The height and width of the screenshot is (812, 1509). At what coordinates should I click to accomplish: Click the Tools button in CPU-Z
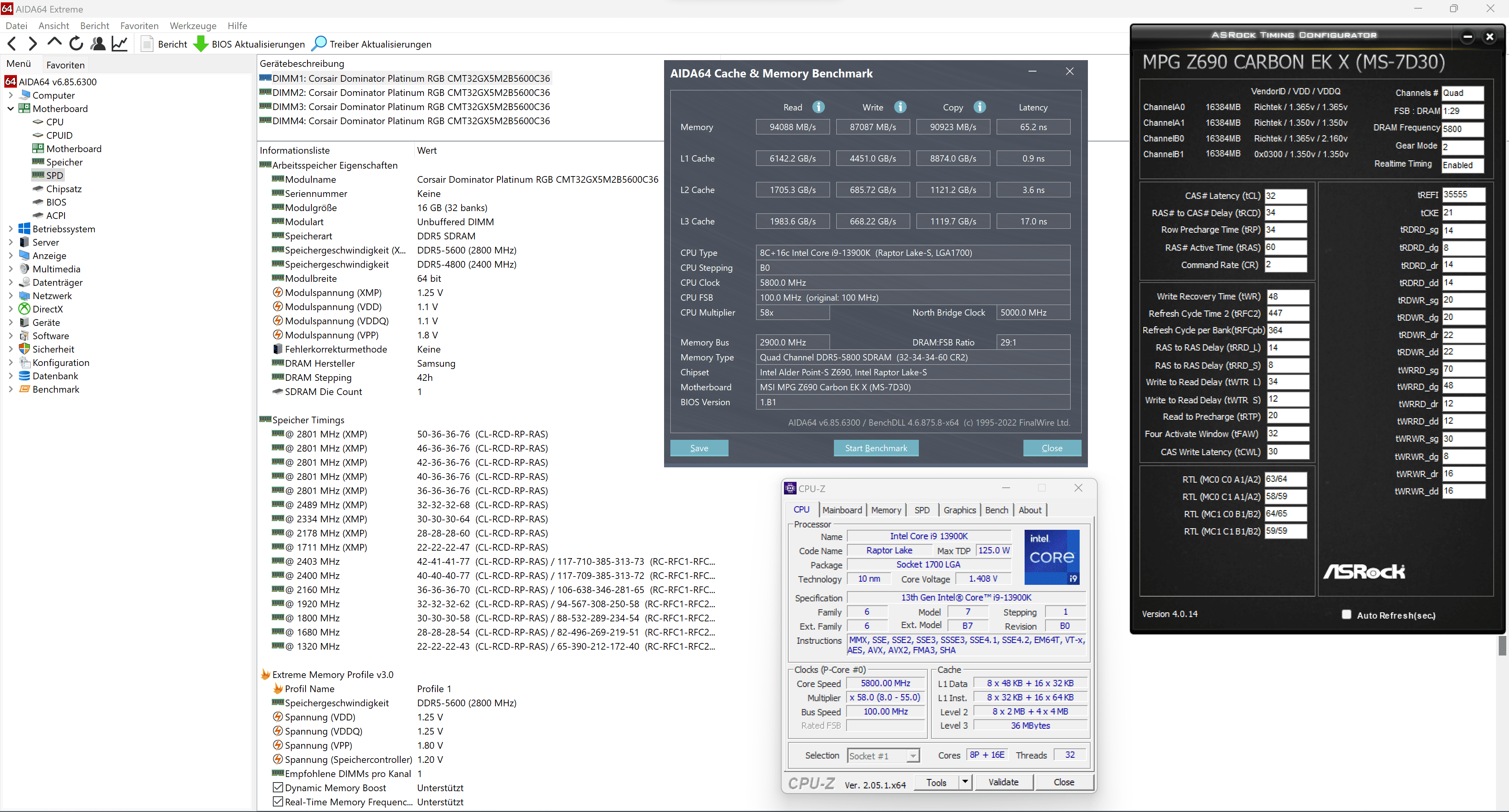pyautogui.click(x=936, y=782)
